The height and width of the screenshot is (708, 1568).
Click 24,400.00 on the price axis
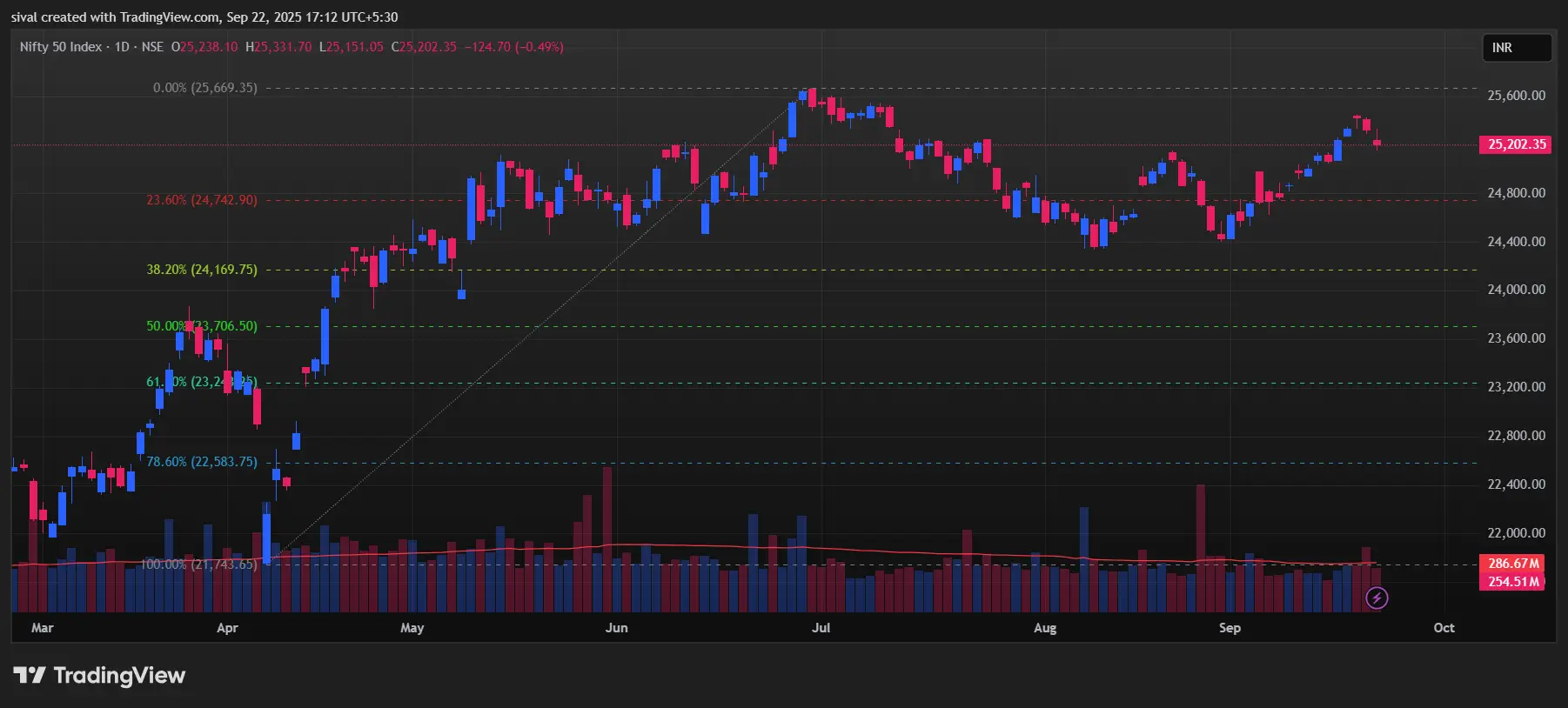[x=1517, y=242]
